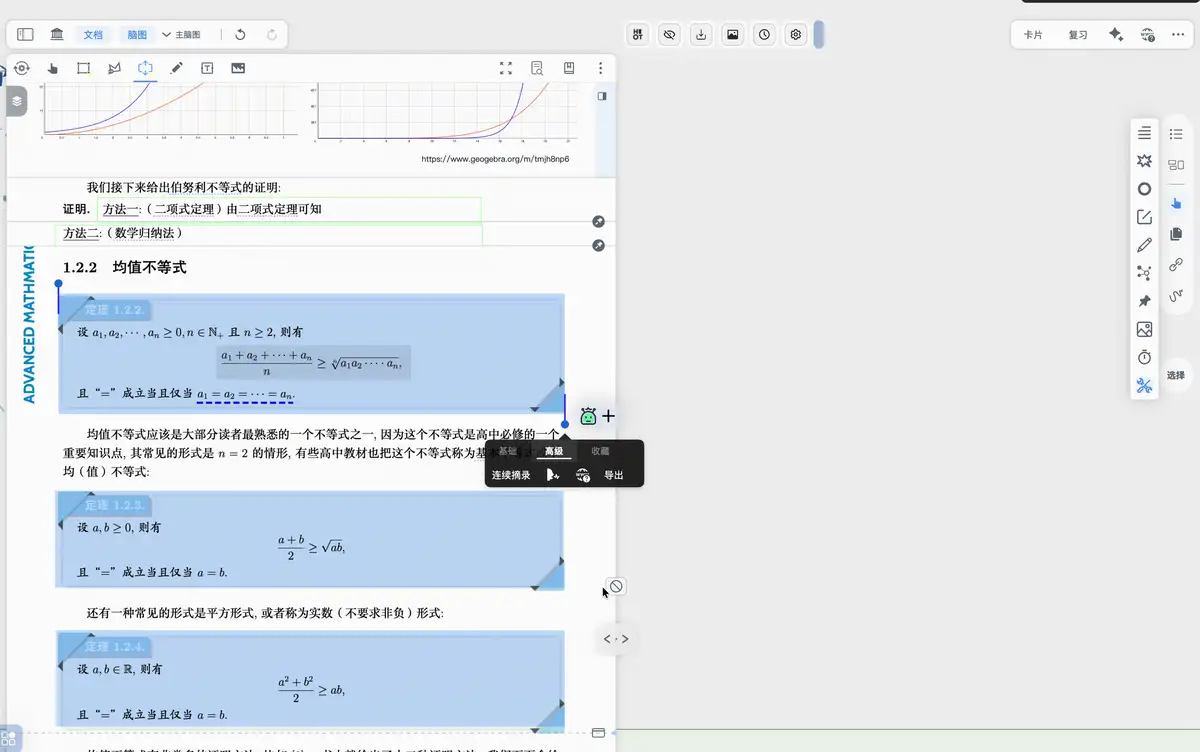
Task: Toggle the hidden-eye visibility button
Action: pyautogui.click(x=670, y=34)
